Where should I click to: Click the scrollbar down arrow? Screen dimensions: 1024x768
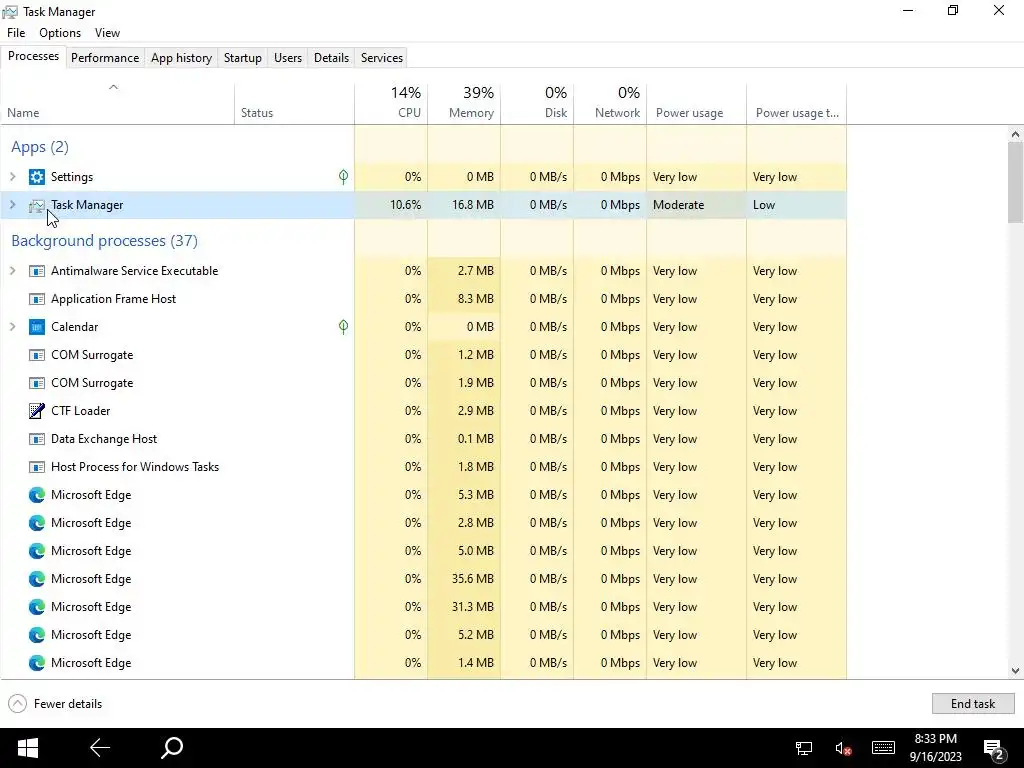pos(1015,671)
